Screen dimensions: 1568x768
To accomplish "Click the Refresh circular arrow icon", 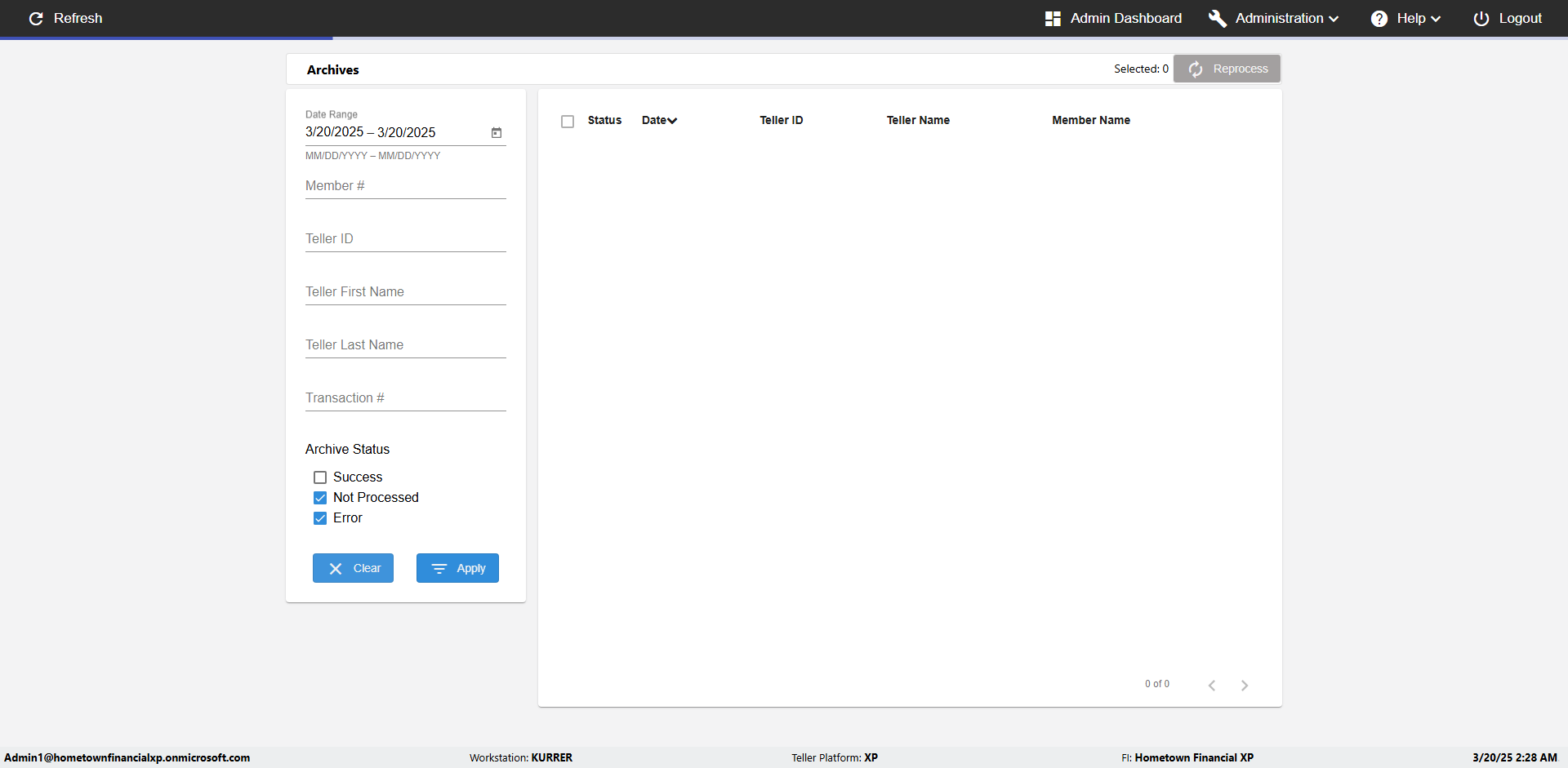I will point(36,18).
